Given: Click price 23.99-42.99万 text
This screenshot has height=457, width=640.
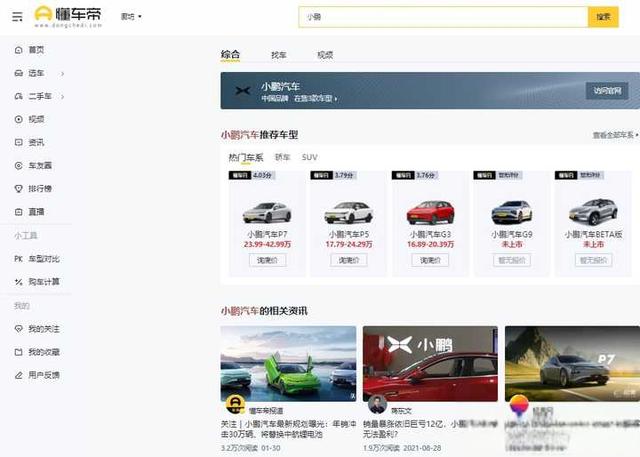Looking at the screenshot, I should tap(267, 244).
